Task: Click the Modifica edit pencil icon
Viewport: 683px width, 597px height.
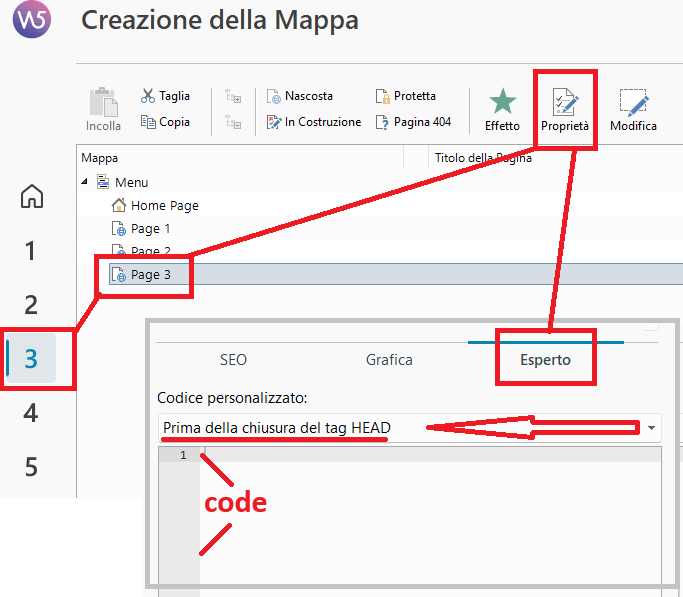Action: pyautogui.click(x=634, y=103)
